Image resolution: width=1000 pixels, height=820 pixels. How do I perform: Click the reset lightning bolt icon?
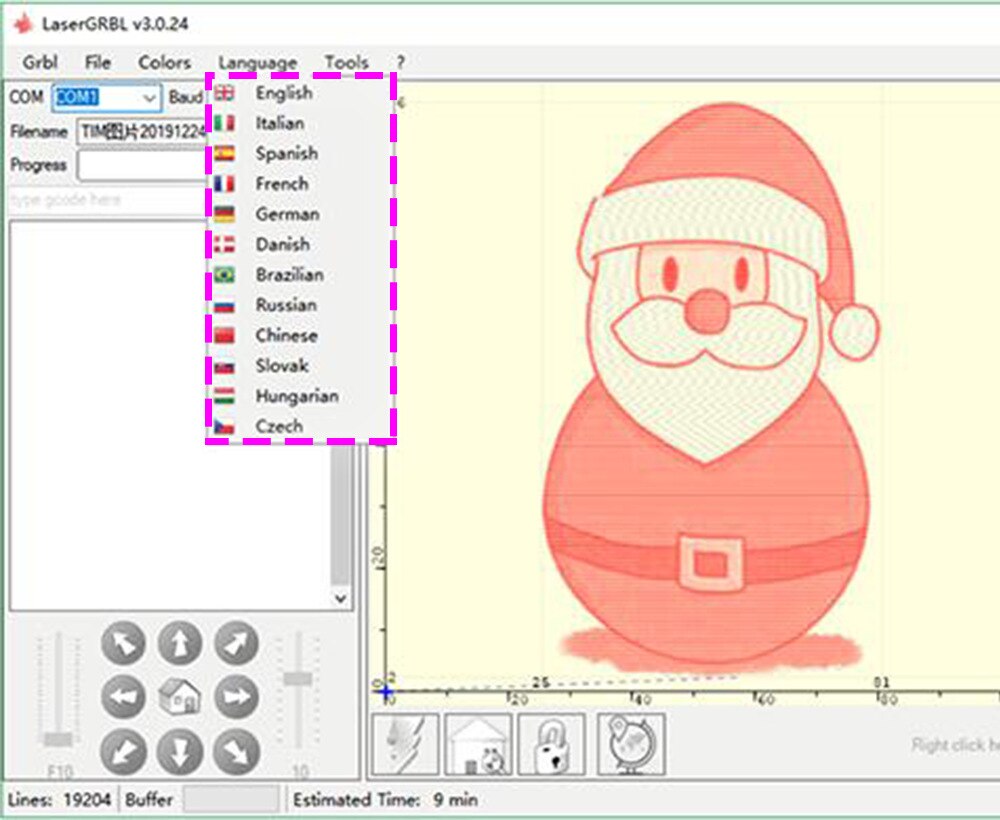(x=405, y=744)
